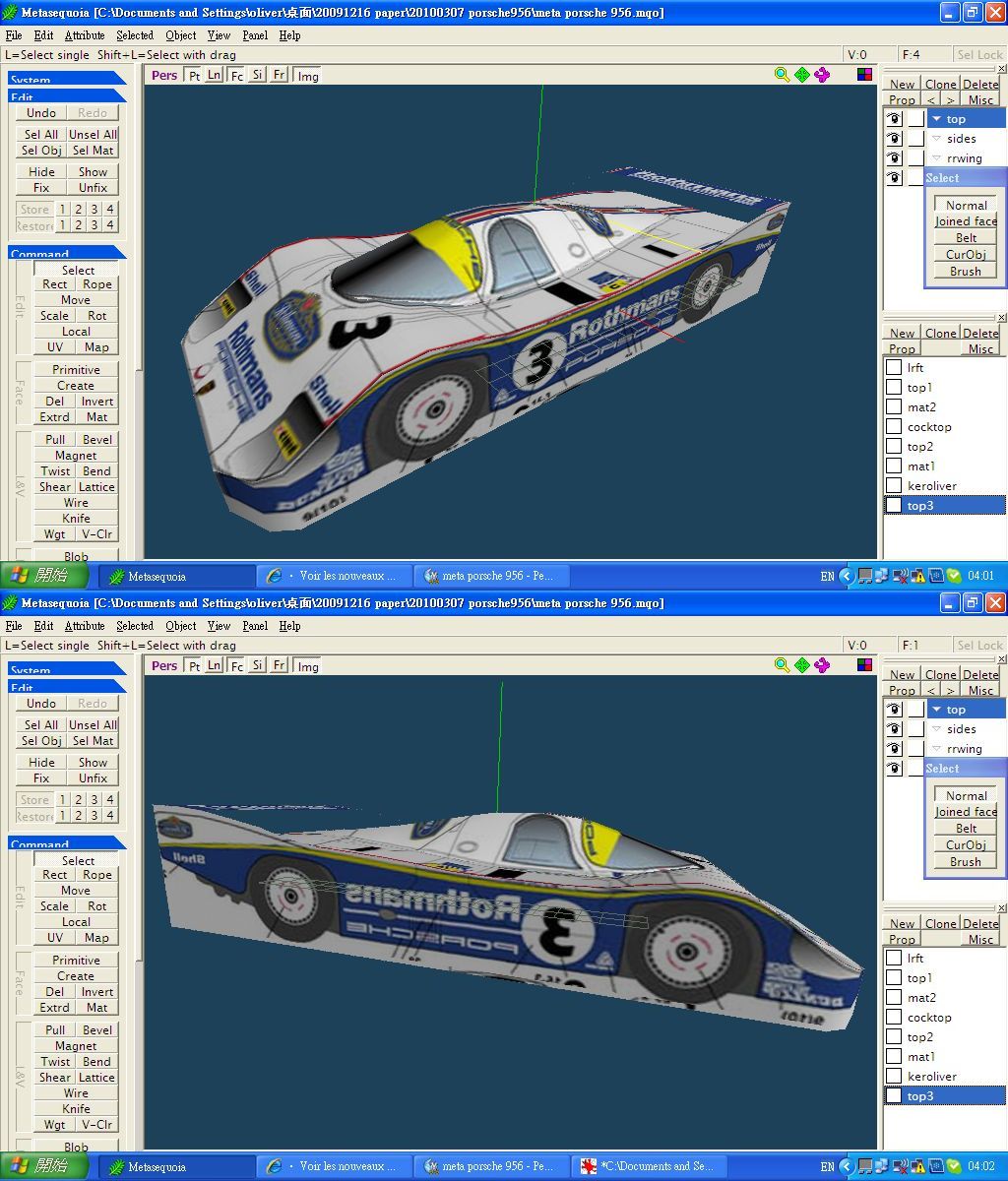Open the Attribute menu in upper window
1008x1181 pixels.
point(85,35)
